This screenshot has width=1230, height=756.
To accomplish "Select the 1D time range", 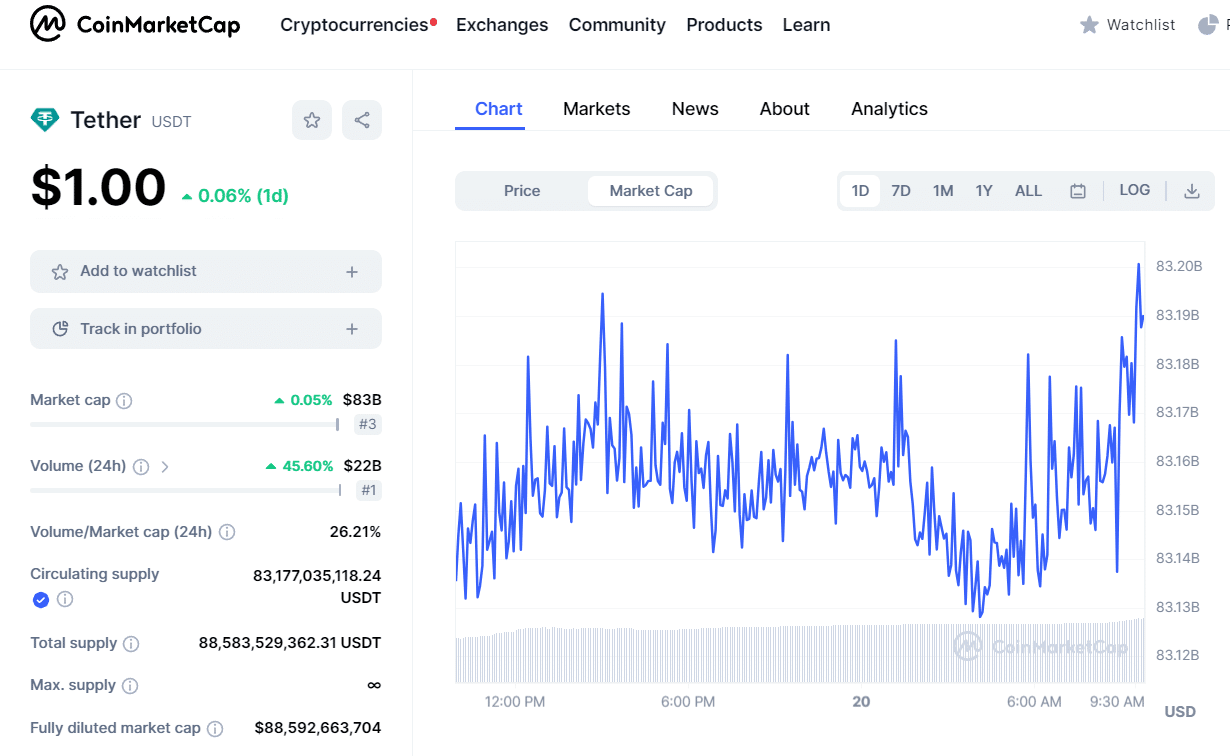I will click(x=860, y=191).
